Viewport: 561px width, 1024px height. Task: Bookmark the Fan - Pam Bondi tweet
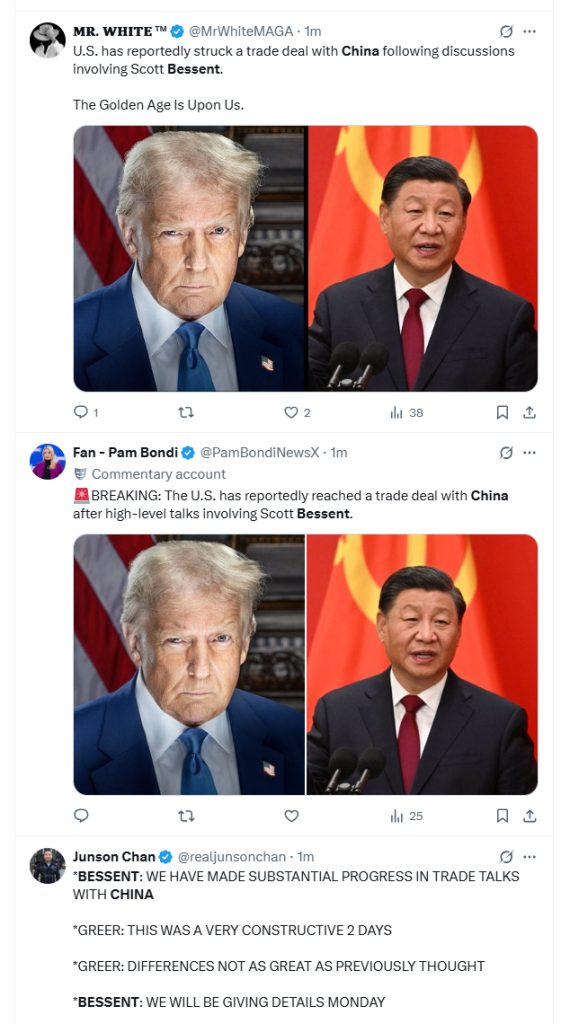(x=502, y=816)
